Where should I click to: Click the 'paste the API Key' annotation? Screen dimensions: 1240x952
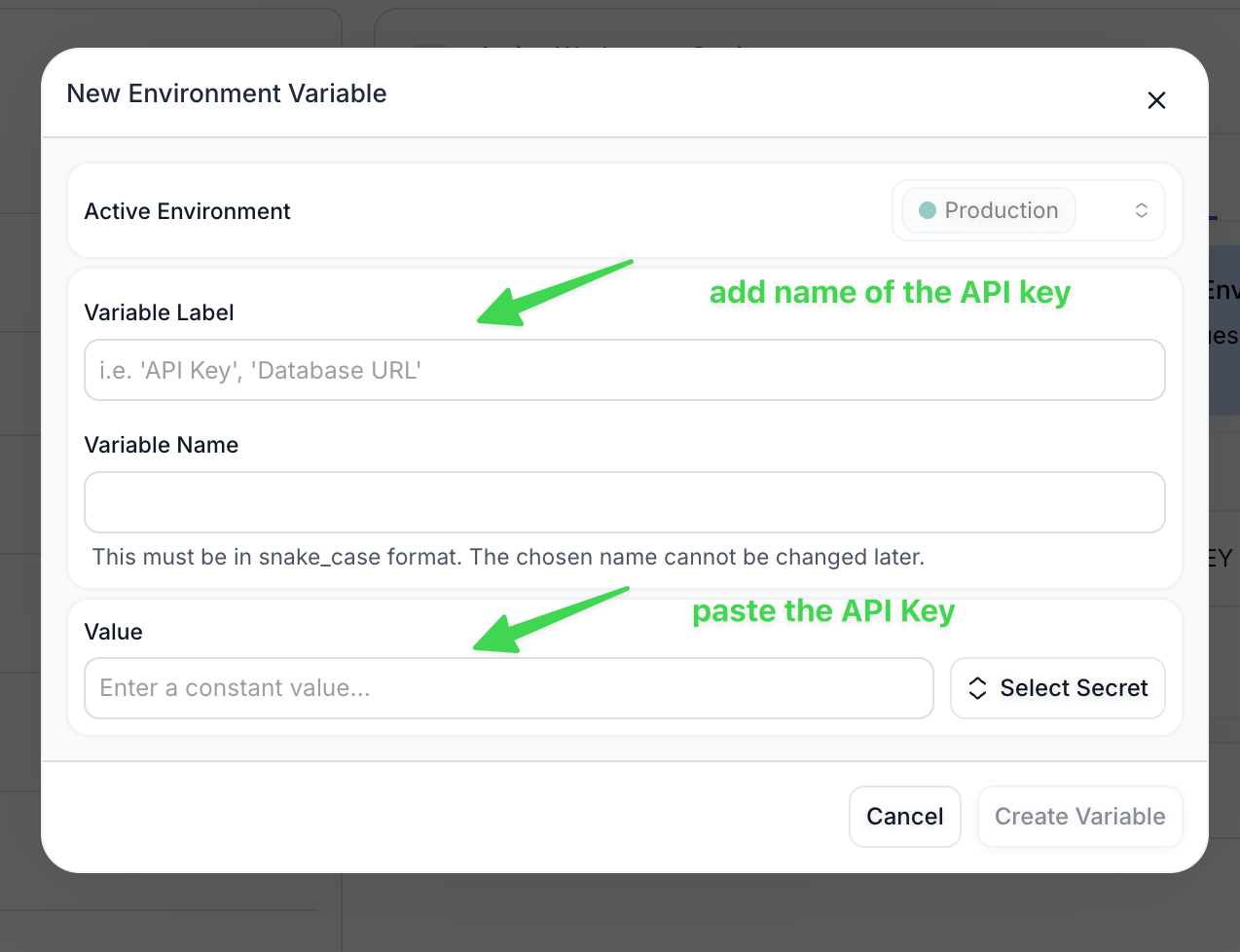click(x=823, y=611)
